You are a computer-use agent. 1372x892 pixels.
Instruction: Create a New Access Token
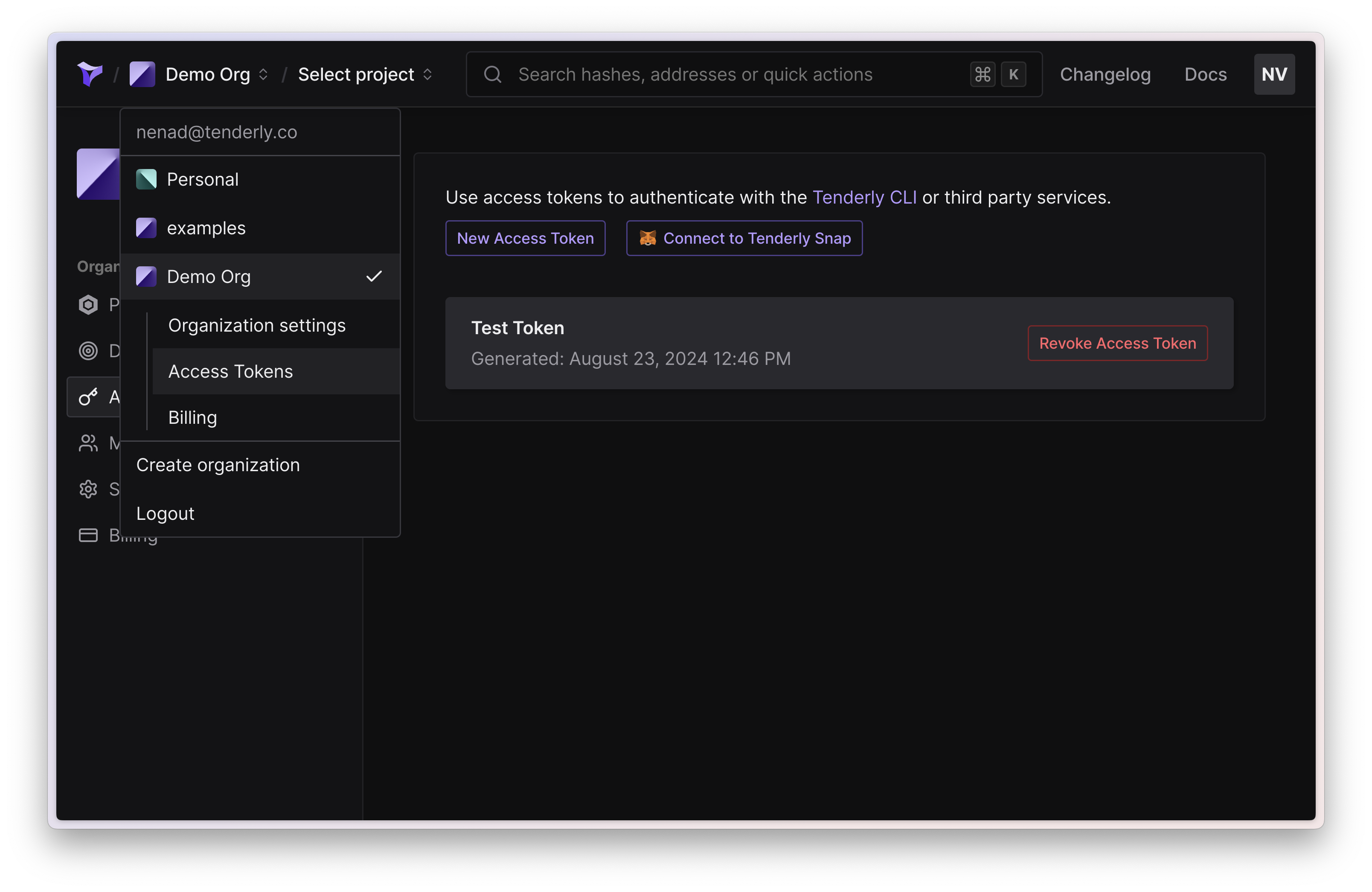pos(525,238)
